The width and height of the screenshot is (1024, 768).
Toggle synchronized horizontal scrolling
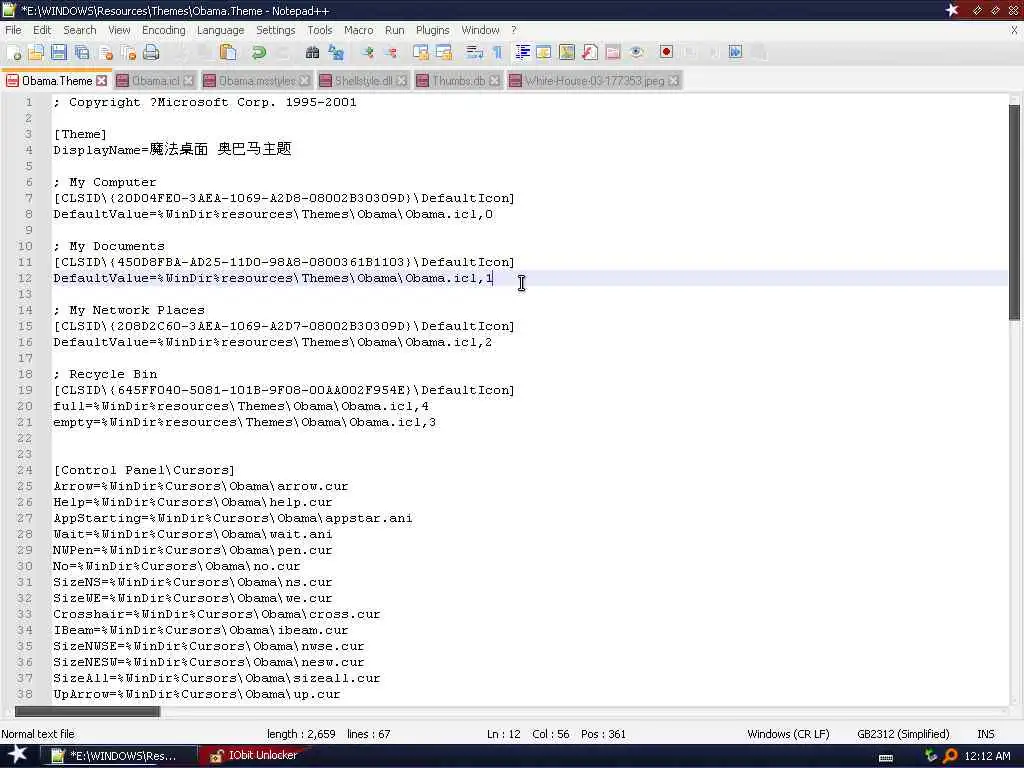(x=444, y=53)
